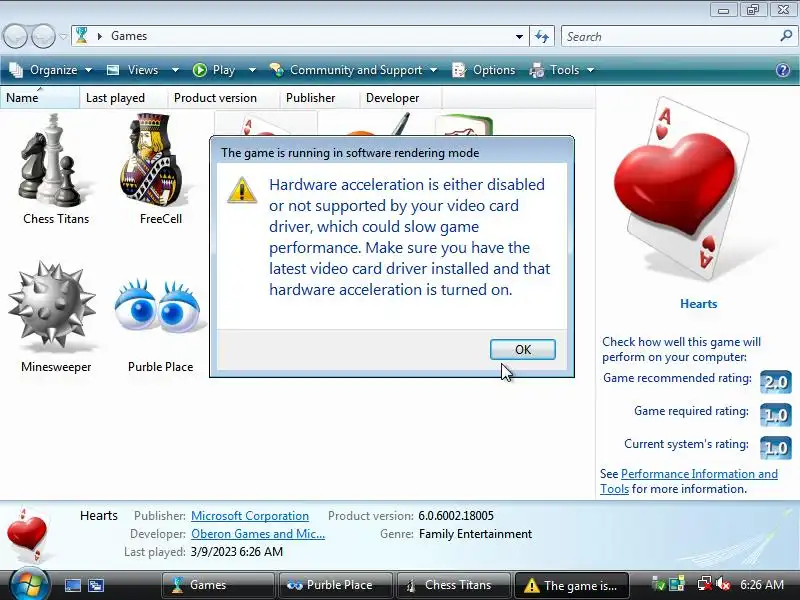Image resolution: width=800 pixels, height=600 pixels.
Task: Switch to Purble Place taskbar button
Action: (x=335, y=585)
